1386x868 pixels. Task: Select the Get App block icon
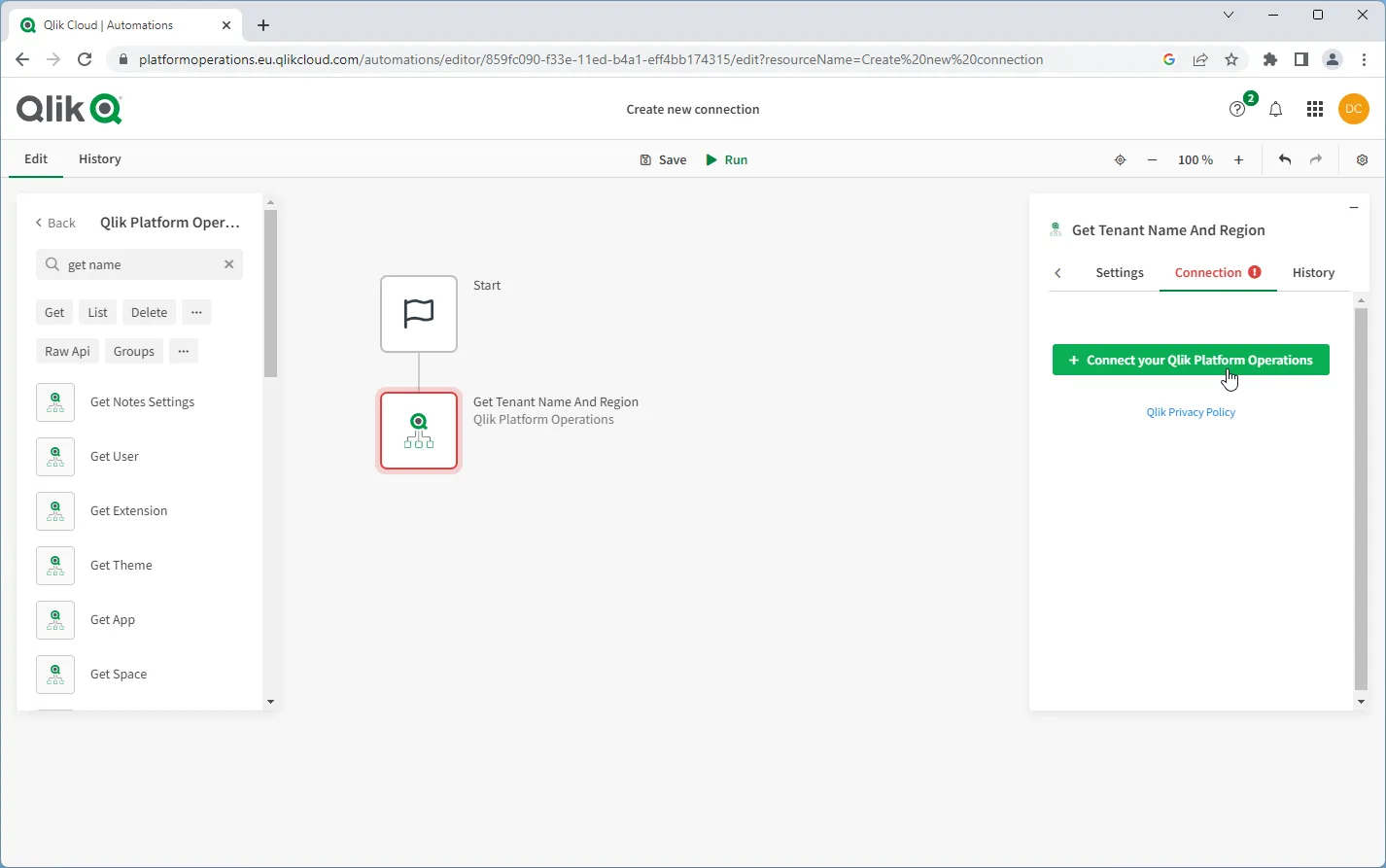(55, 619)
